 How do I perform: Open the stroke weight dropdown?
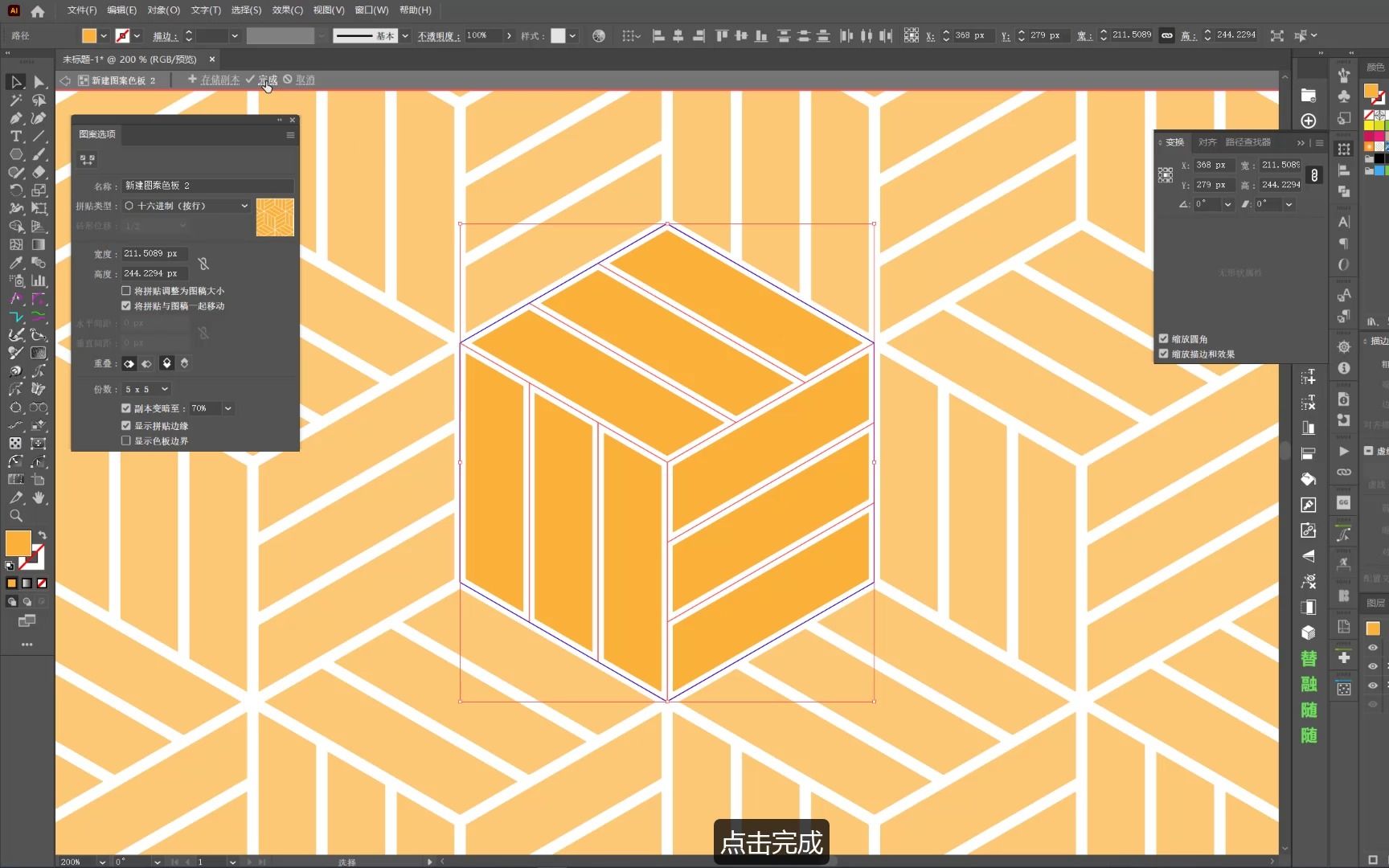[235, 35]
